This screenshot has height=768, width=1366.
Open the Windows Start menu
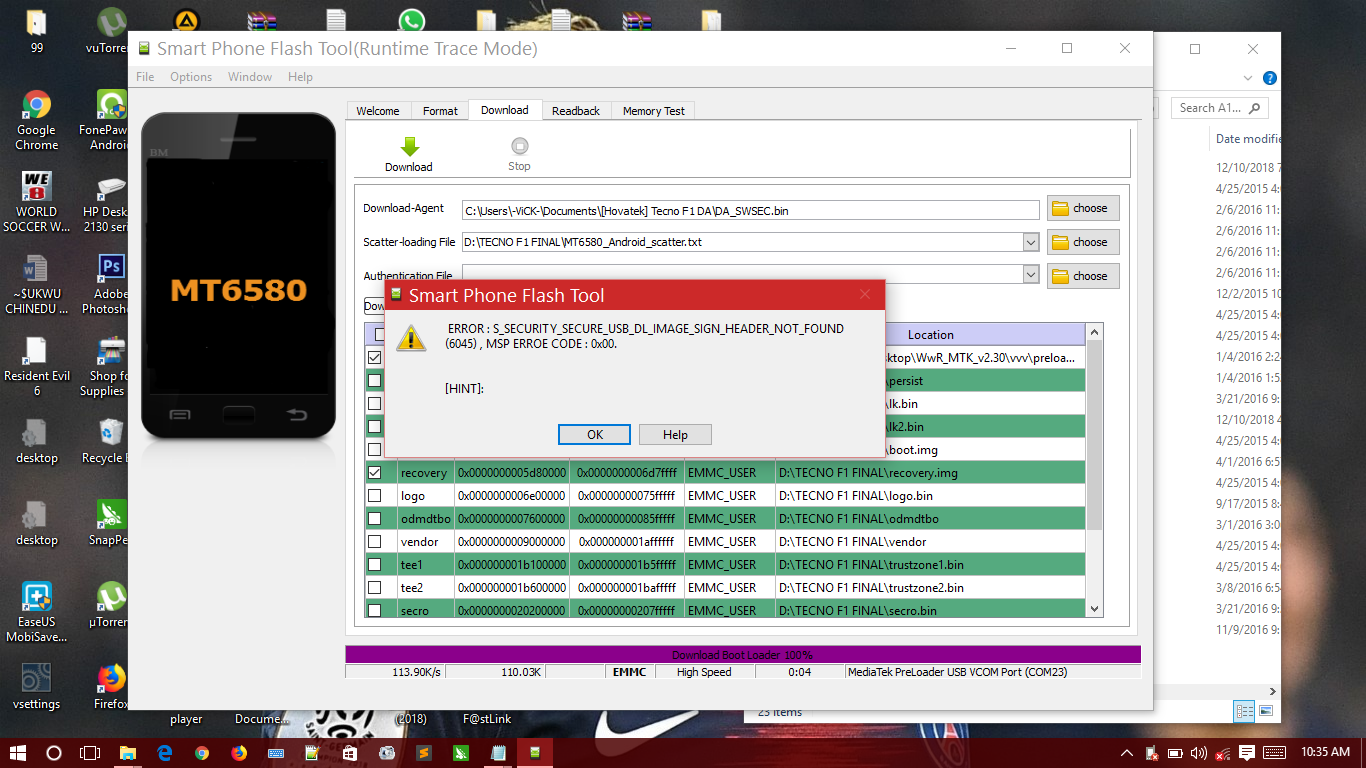tap(18, 752)
